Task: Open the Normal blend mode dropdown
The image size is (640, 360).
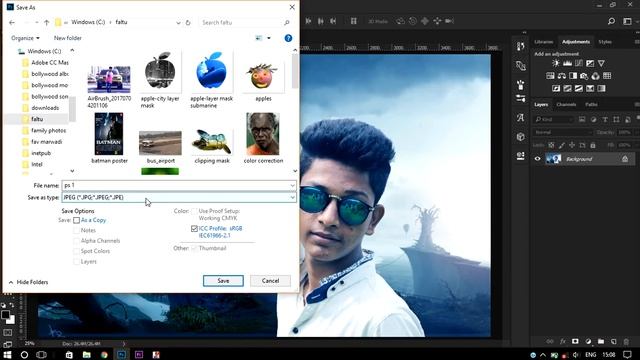Action: [x=562, y=132]
